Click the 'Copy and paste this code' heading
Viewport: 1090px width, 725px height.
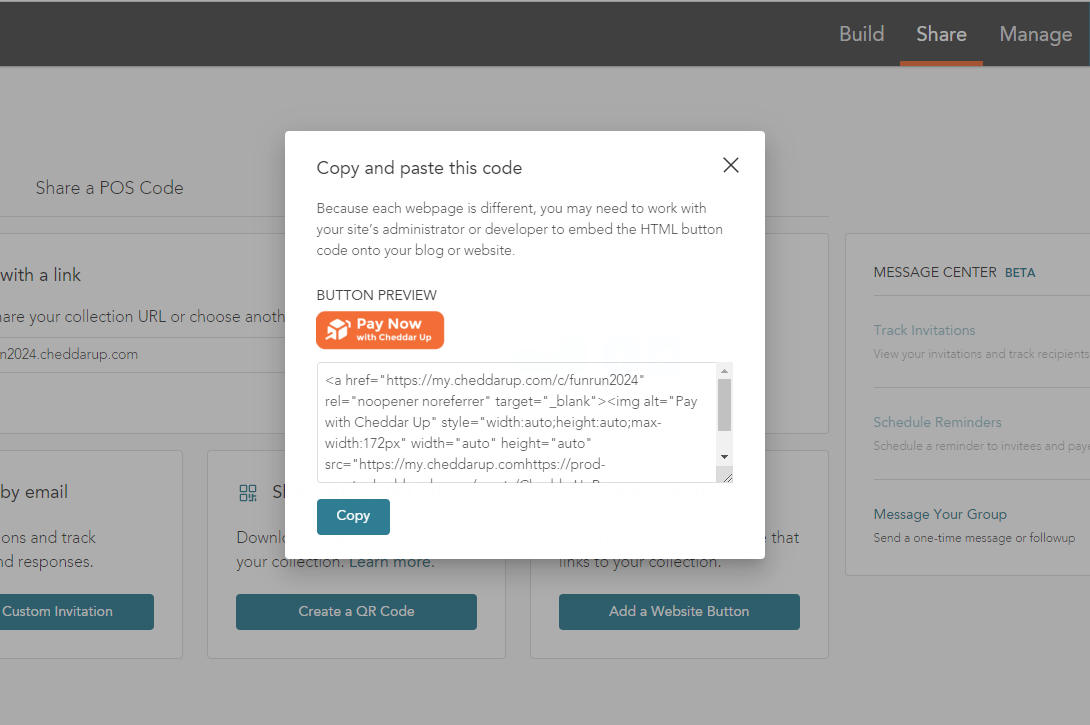419,168
